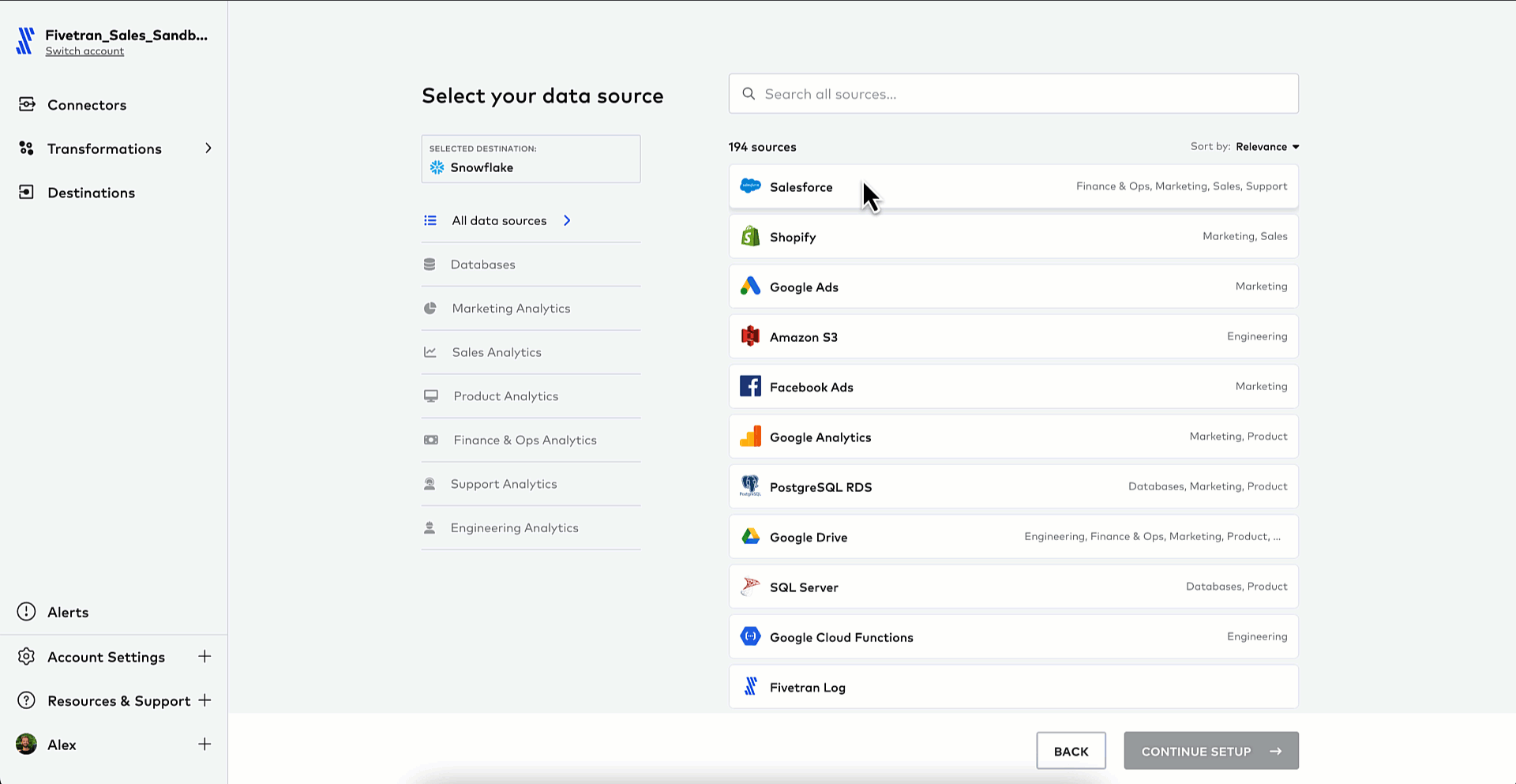Click the All data sources list icon
The height and width of the screenshot is (784, 1516).
pyautogui.click(x=430, y=220)
